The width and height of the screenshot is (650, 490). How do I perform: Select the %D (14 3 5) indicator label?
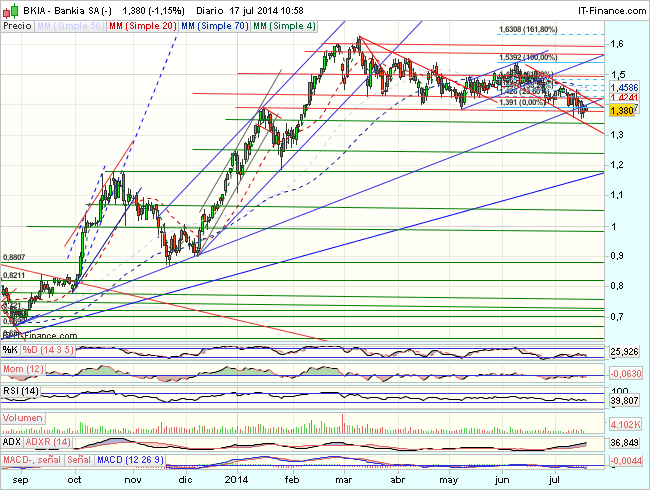tap(49, 348)
